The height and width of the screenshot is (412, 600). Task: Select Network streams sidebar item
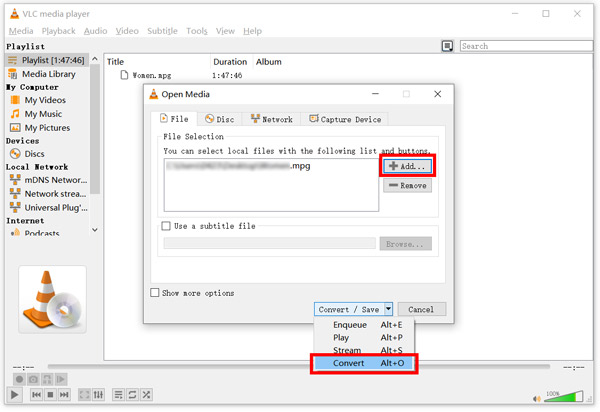tap(47, 194)
